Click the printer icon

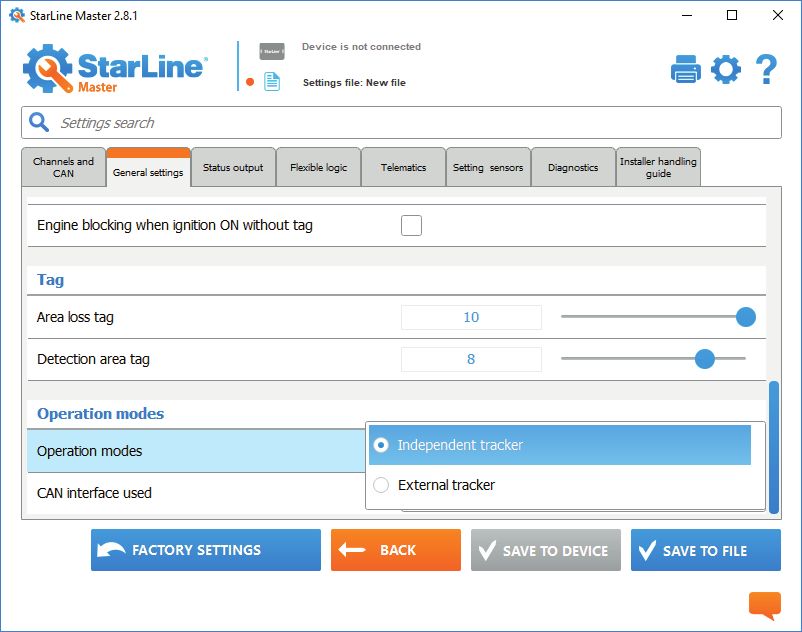click(x=685, y=69)
